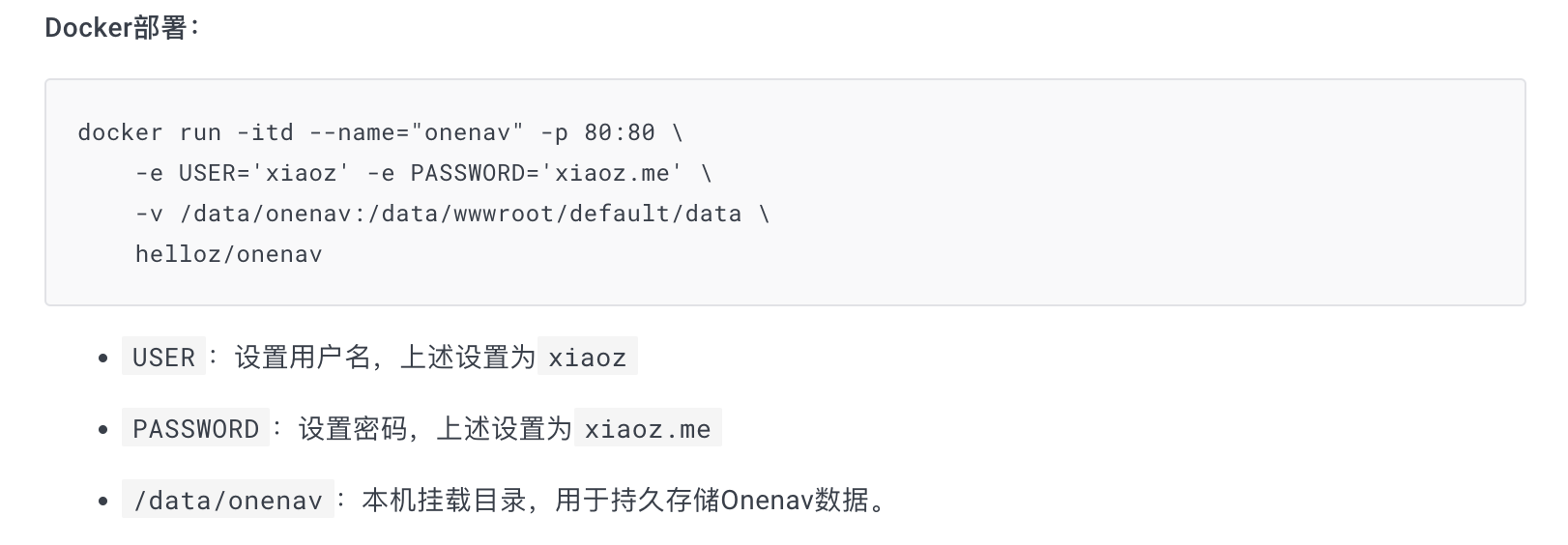The image size is (1568, 545).
Task: Click the bullet point before PASSWORD
Action: (103, 430)
